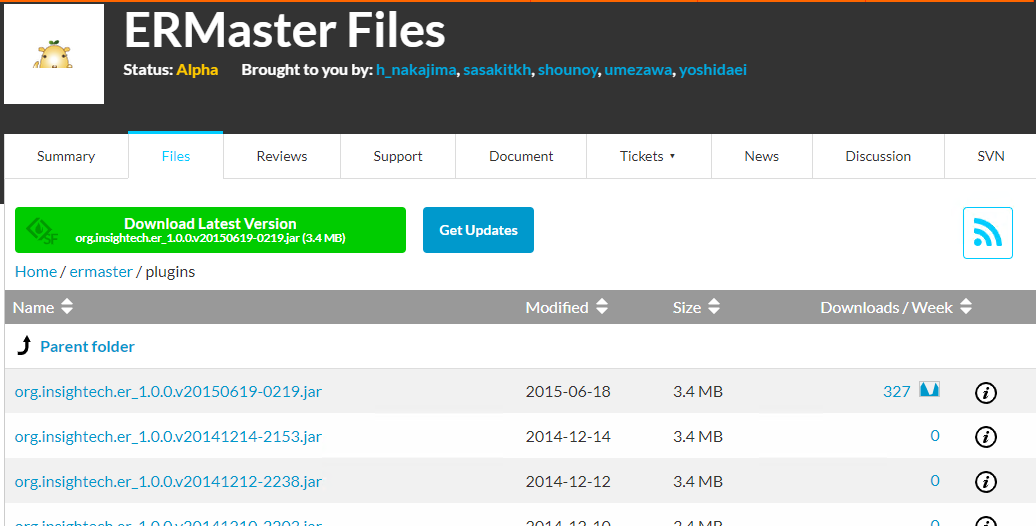
Task: Go to Home in breadcrumb
Action: click(36, 272)
